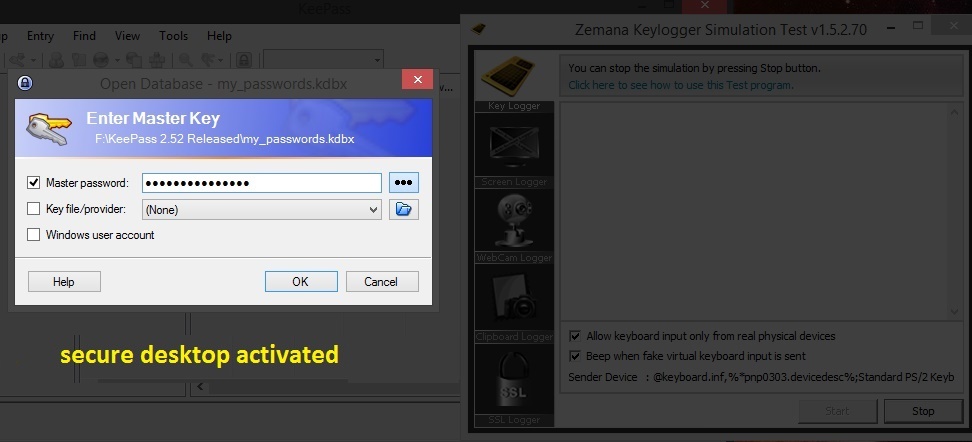Click the padlock icon in Open Database title bar

(25, 82)
